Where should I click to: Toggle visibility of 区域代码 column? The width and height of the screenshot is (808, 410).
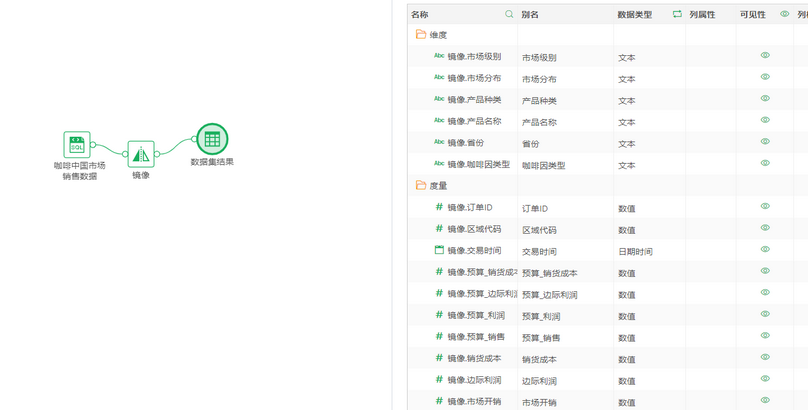[x=765, y=228]
